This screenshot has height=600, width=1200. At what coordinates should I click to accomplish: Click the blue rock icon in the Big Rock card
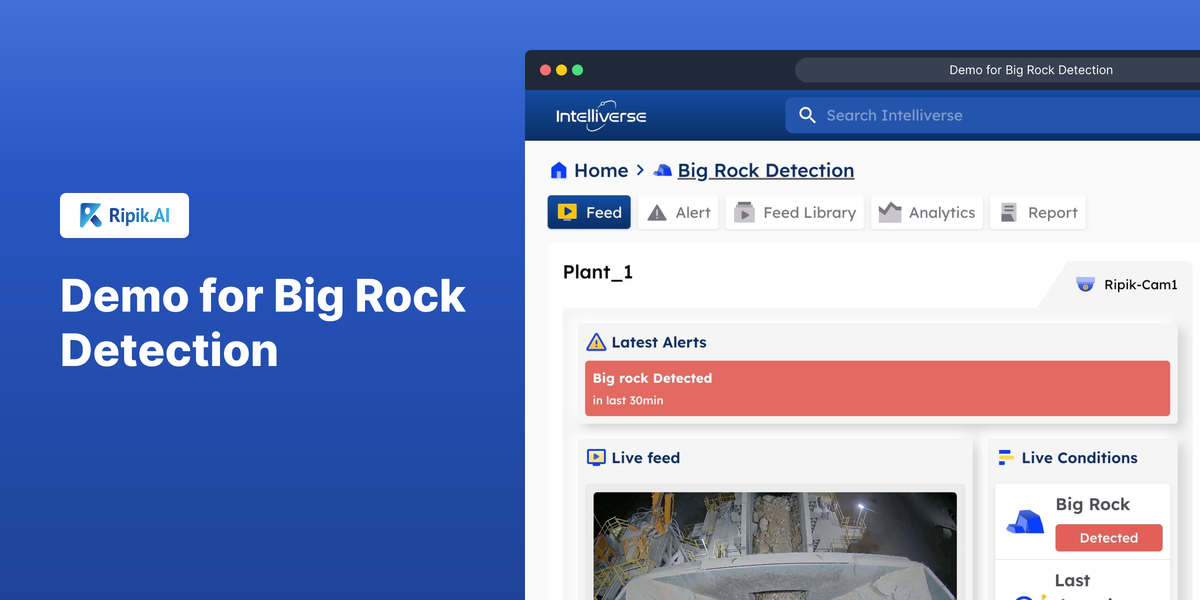point(1023,519)
